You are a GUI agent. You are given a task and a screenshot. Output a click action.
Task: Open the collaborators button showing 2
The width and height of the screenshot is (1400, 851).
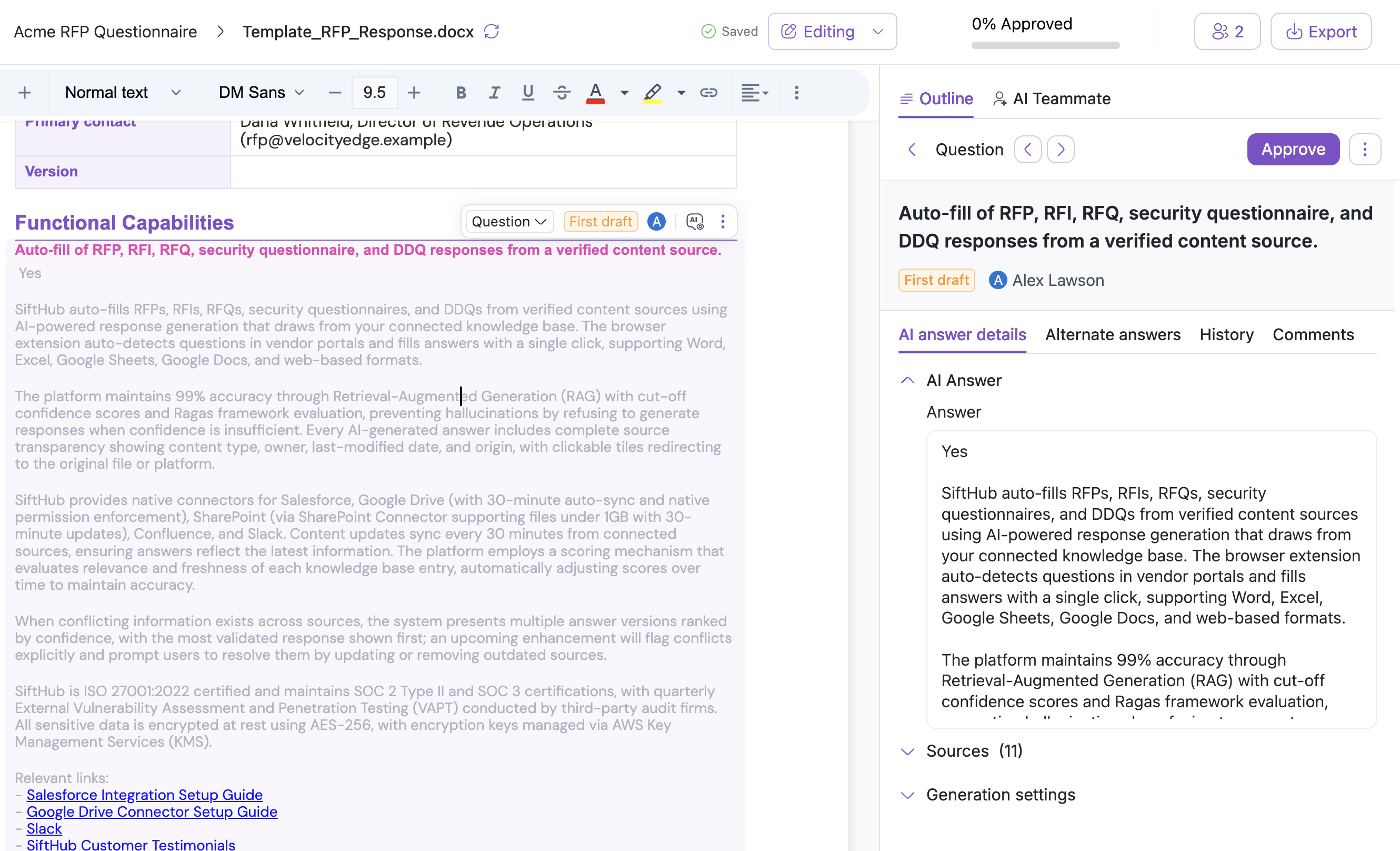point(1227,31)
